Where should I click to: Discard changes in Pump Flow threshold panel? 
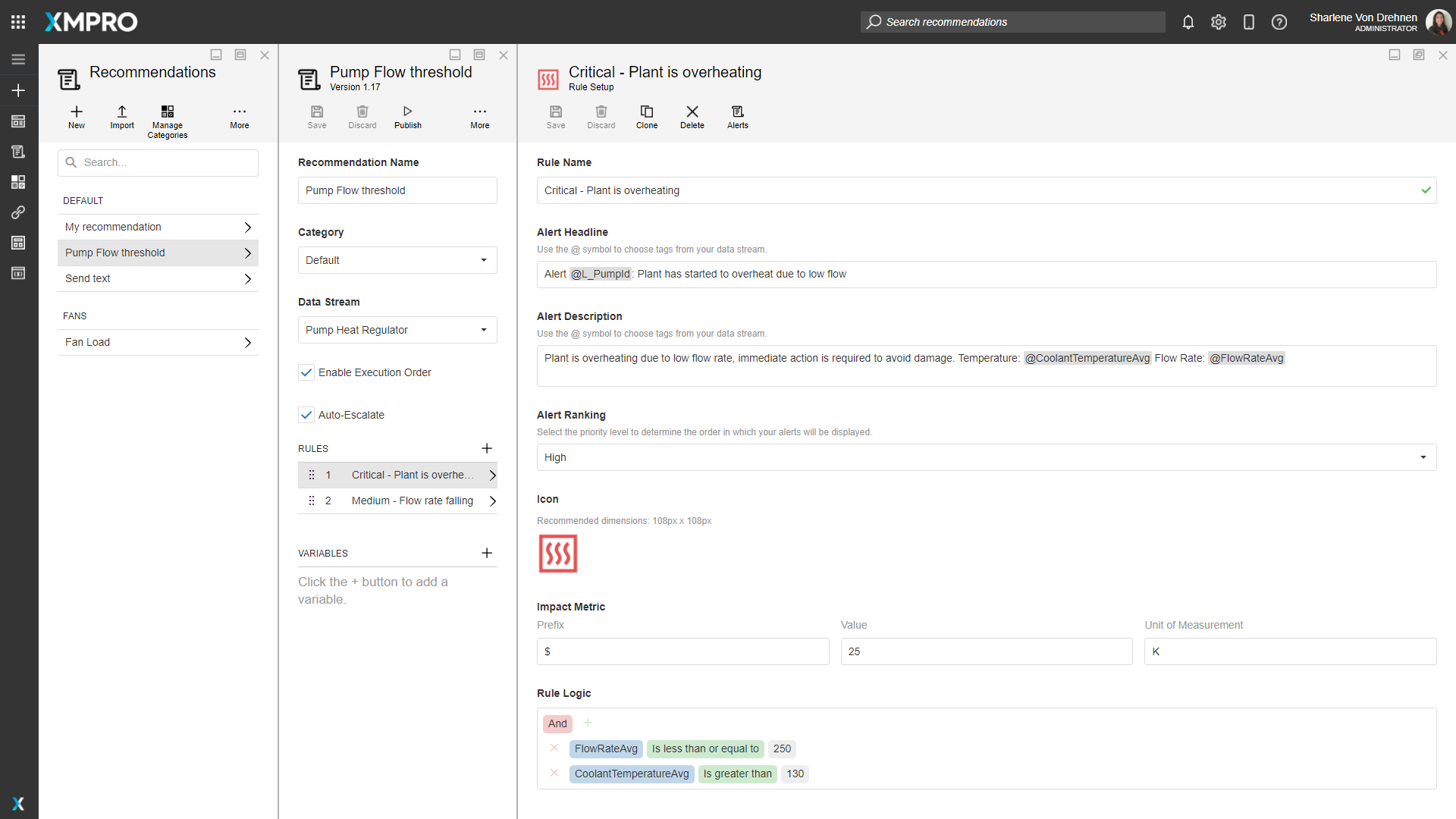[362, 118]
